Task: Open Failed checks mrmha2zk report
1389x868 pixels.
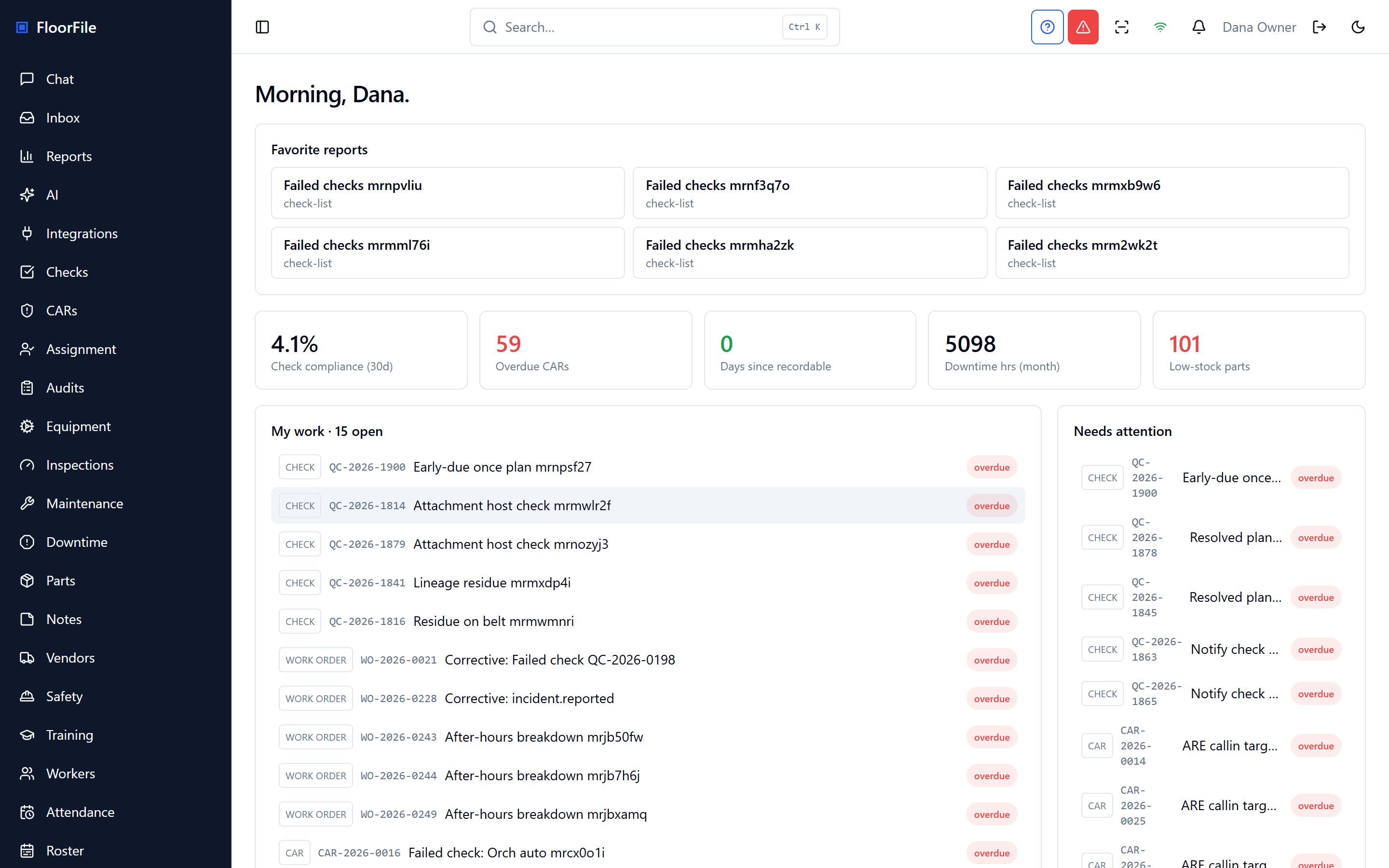Action: pos(810,253)
